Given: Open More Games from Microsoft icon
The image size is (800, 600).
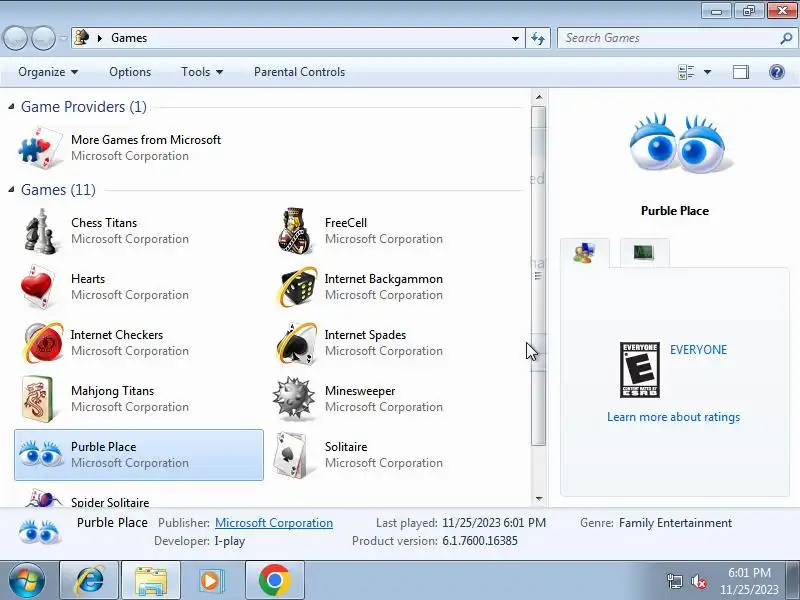Looking at the screenshot, I should pyautogui.click(x=40, y=148).
